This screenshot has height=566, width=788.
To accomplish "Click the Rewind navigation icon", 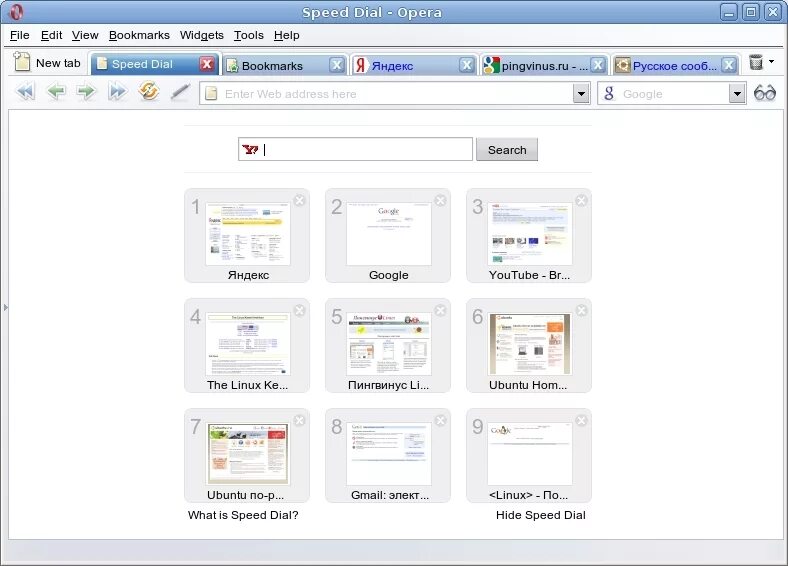I will pos(26,92).
